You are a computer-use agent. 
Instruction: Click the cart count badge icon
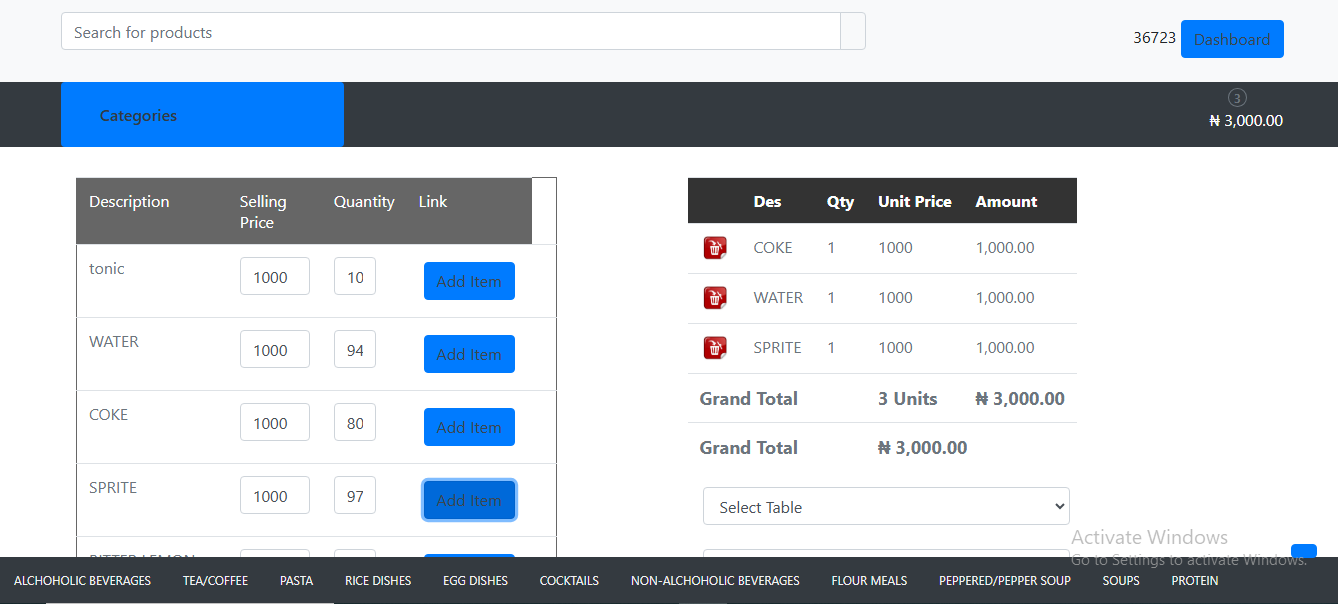(1237, 98)
